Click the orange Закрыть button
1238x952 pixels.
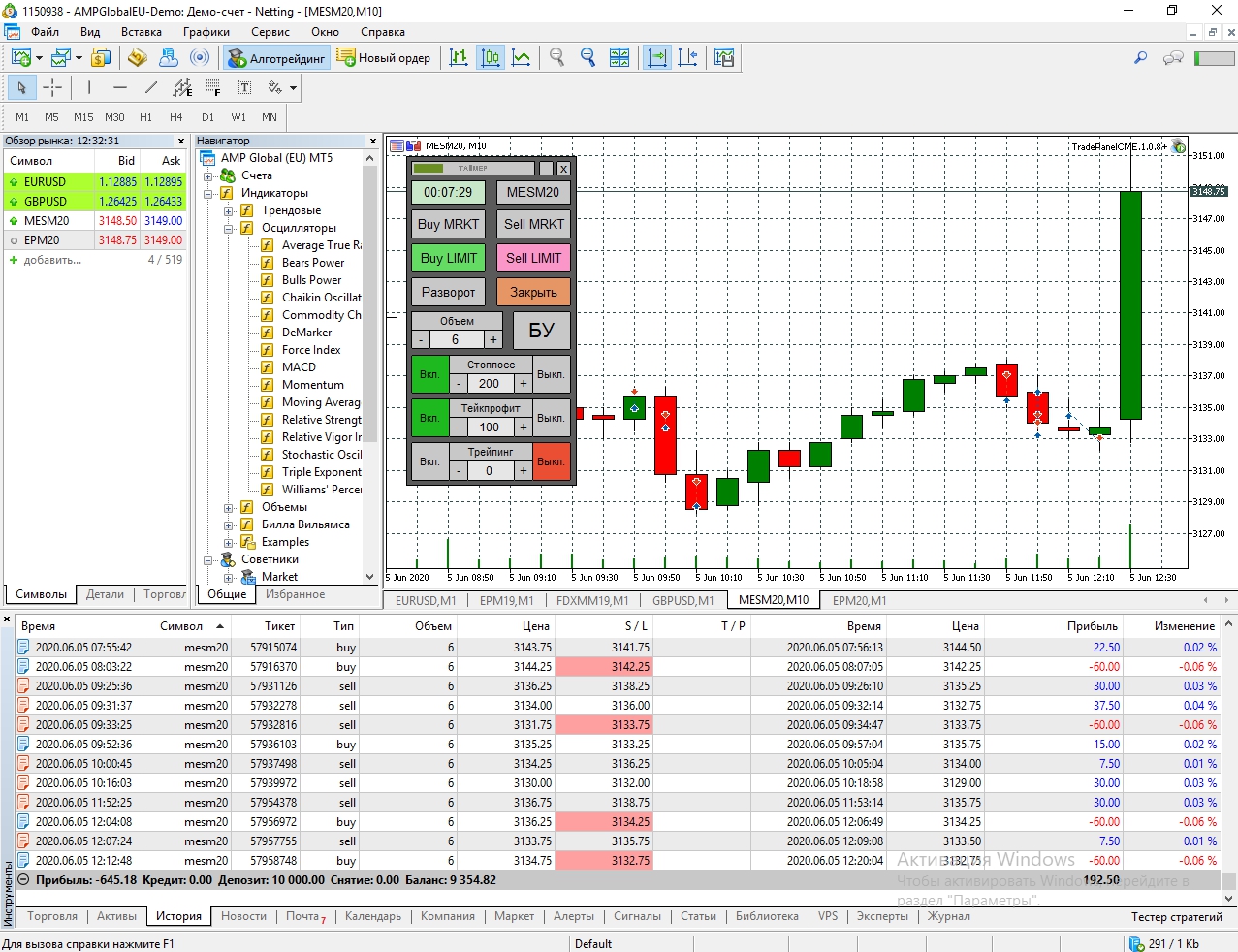point(533,292)
